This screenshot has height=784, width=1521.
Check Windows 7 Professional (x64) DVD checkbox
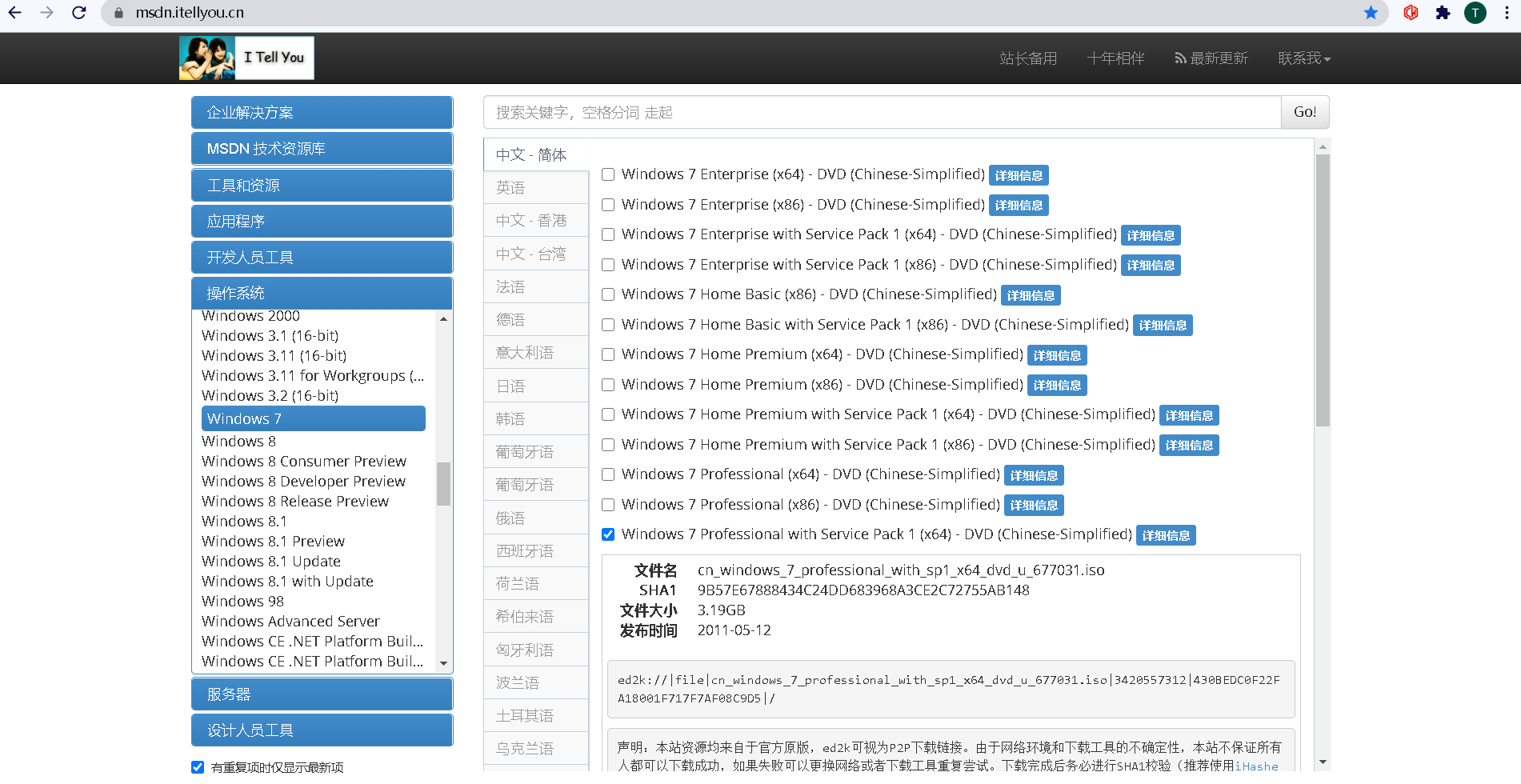(608, 474)
